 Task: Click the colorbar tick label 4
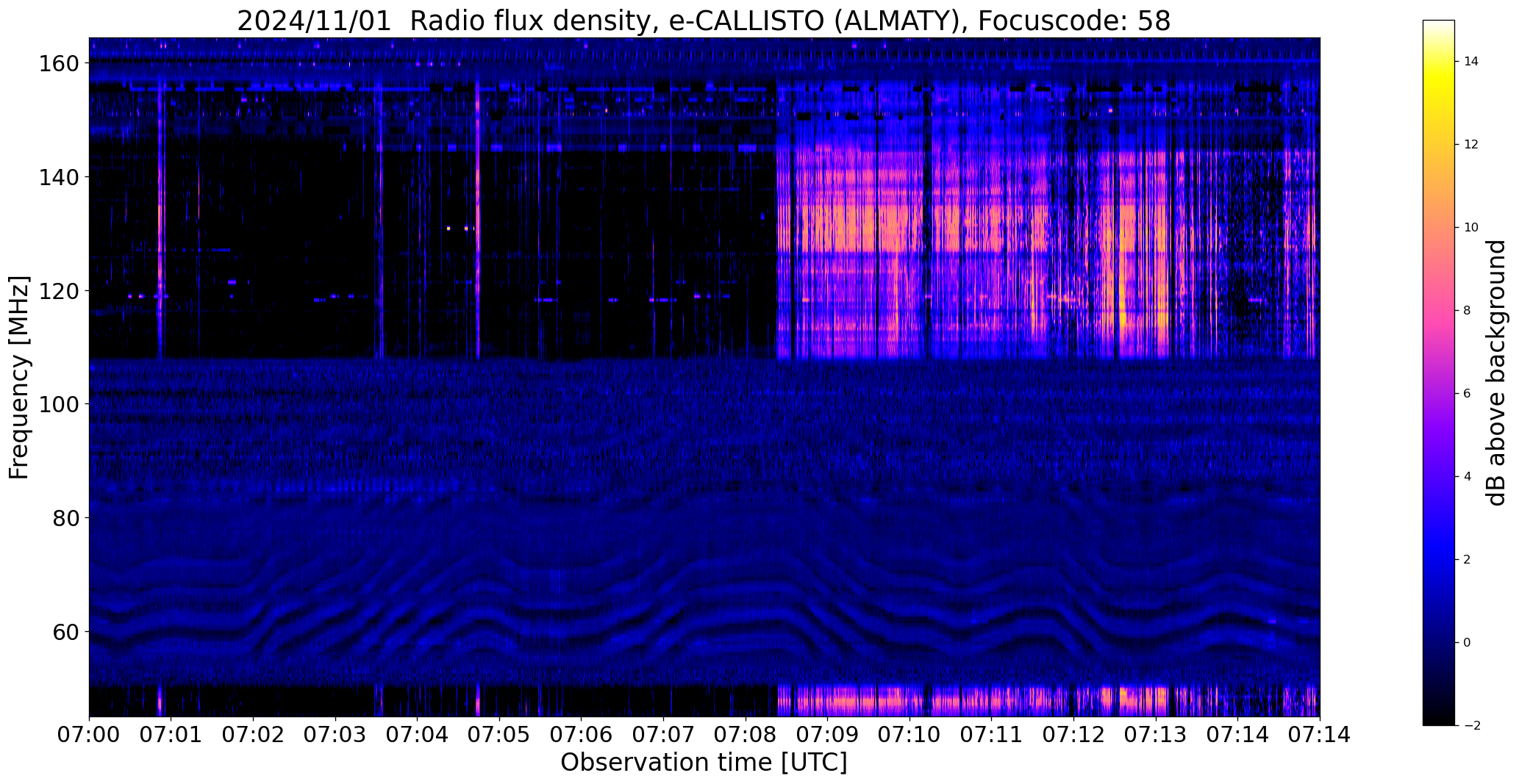[1468, 477]
